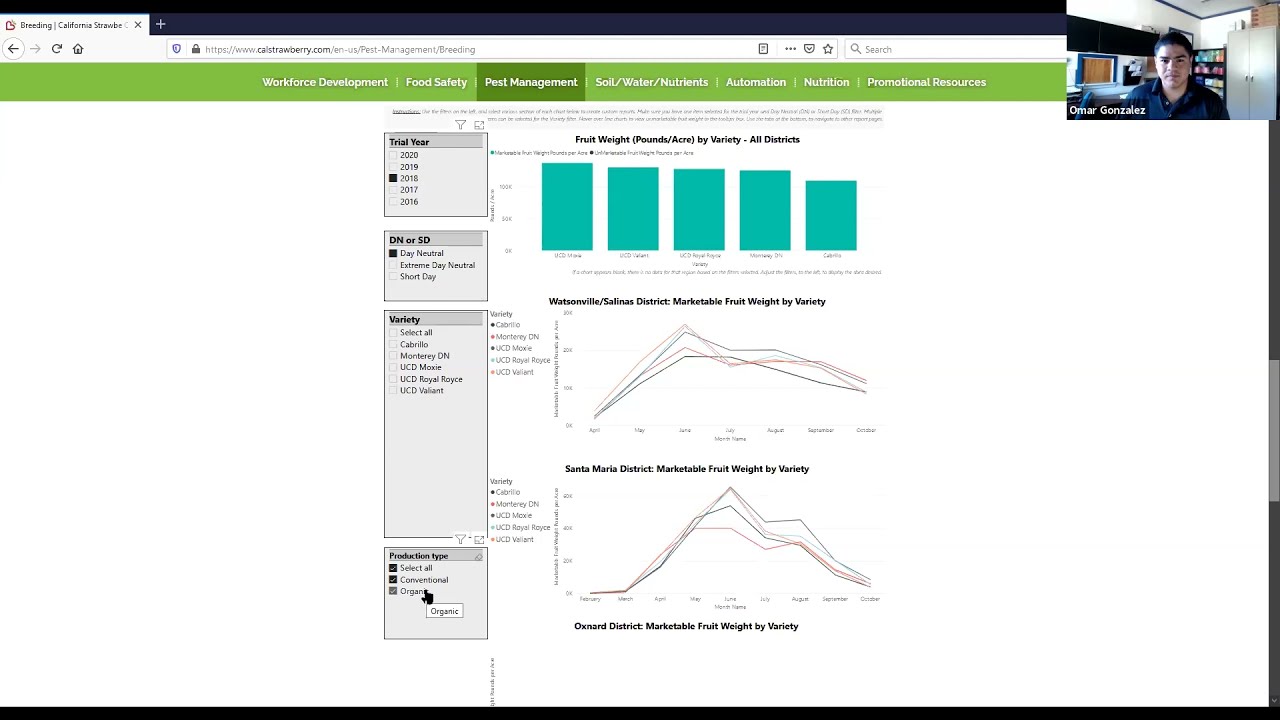This screenshot has height=720, width=1280.
Task: Click the Omar Gonzalez webcam thumbnail
Action: click(1173, 60)
